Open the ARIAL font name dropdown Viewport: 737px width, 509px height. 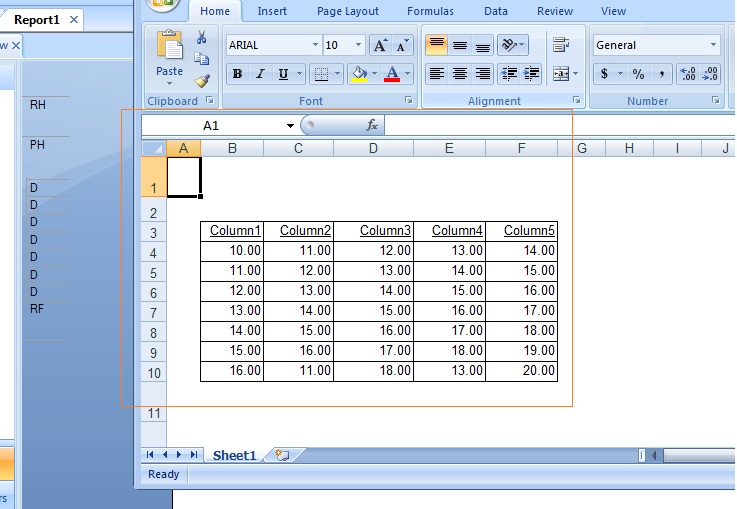pos(315,45)
